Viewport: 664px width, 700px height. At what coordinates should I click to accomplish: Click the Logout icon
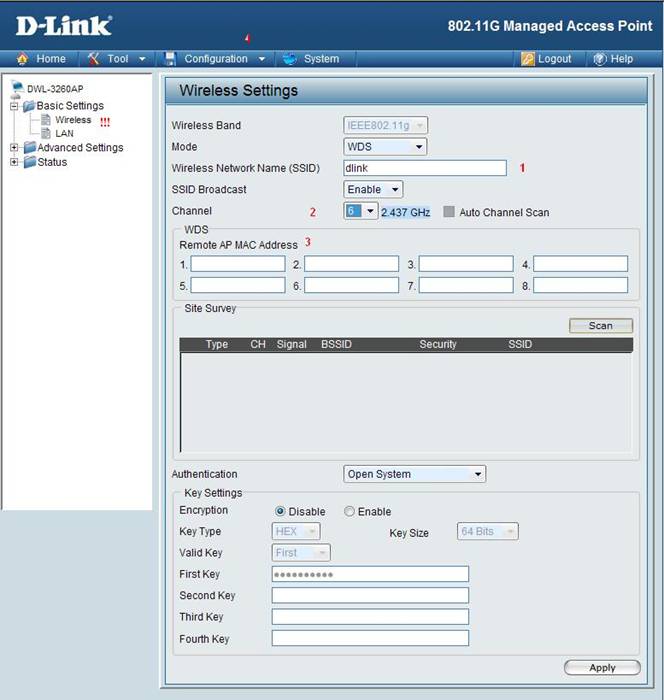point(527,59)
